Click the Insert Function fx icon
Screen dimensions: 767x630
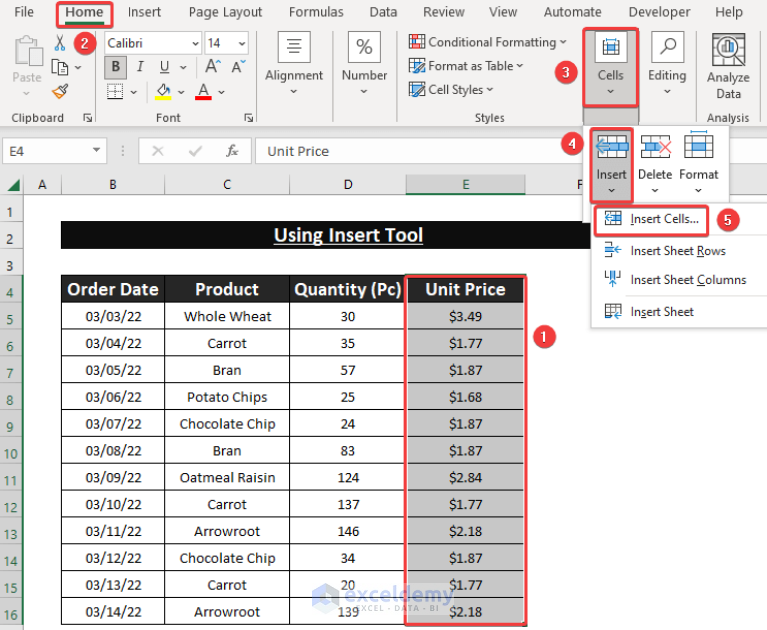(232, 151)
